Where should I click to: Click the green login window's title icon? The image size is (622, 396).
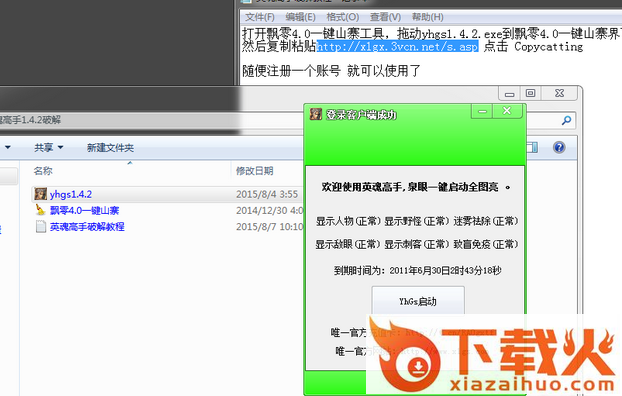pyautogui.click(x=316, y=114)
